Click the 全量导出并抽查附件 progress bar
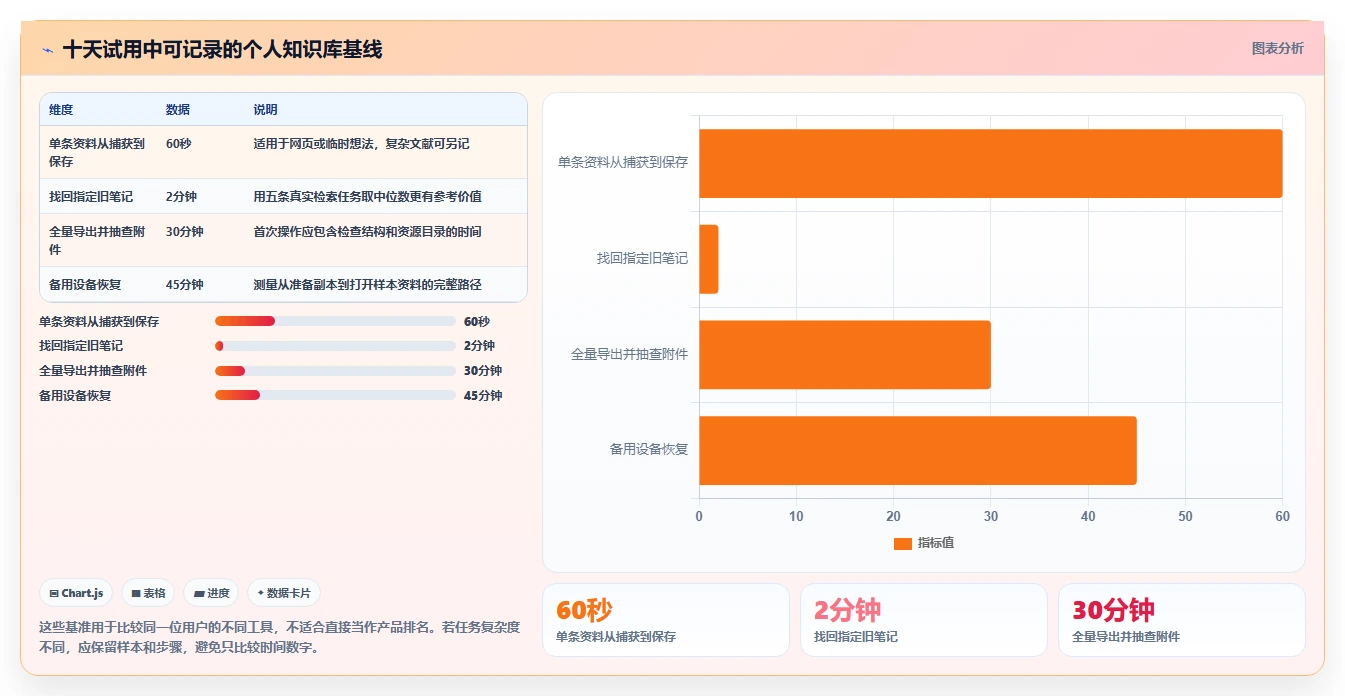1345x696 pixels. tap(335, 371)
